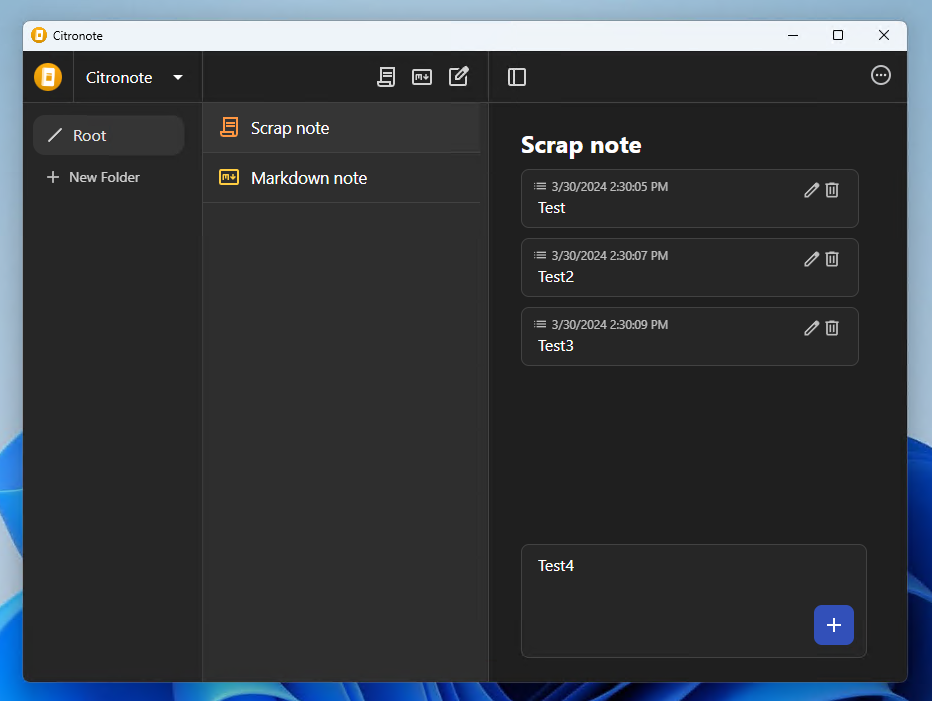Screen dimensions: 932x701
Task: Close the Citronote window
Action: pos(884,36)
